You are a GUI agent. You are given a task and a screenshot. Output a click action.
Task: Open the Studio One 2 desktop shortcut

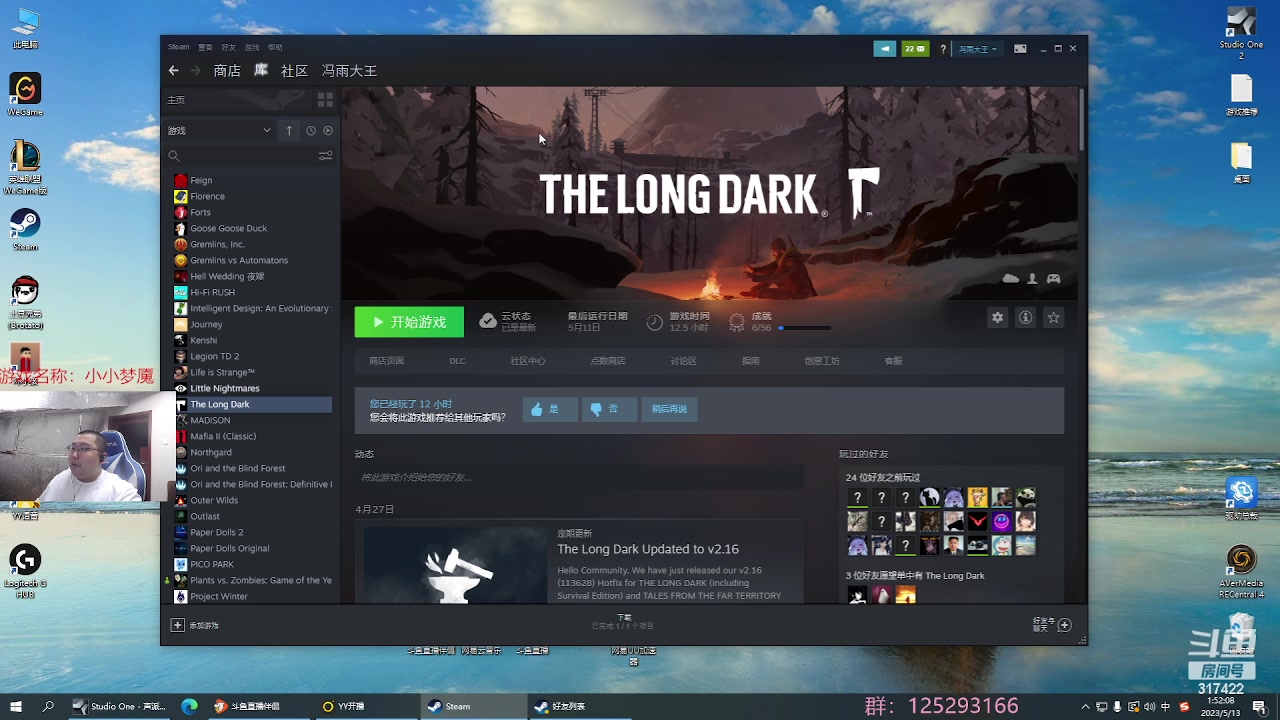tap(1241, 33)
